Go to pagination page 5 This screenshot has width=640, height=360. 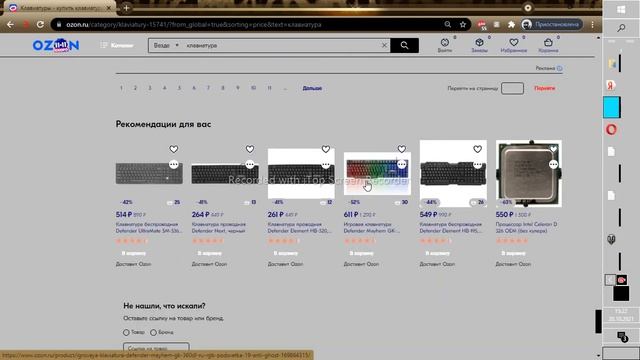[x=179, y=88]
